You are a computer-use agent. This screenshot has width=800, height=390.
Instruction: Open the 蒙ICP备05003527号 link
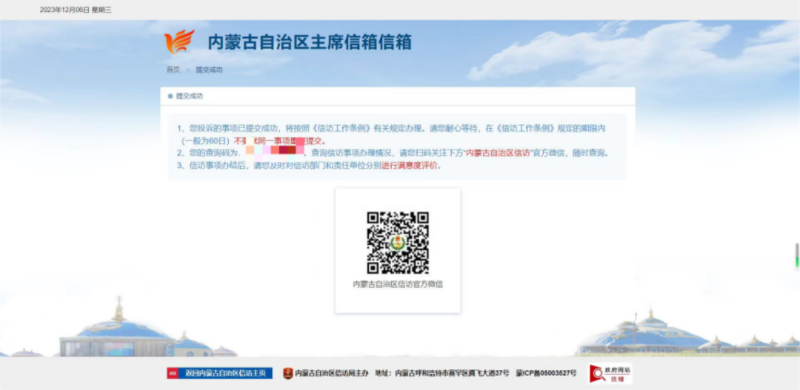[546, 373]
